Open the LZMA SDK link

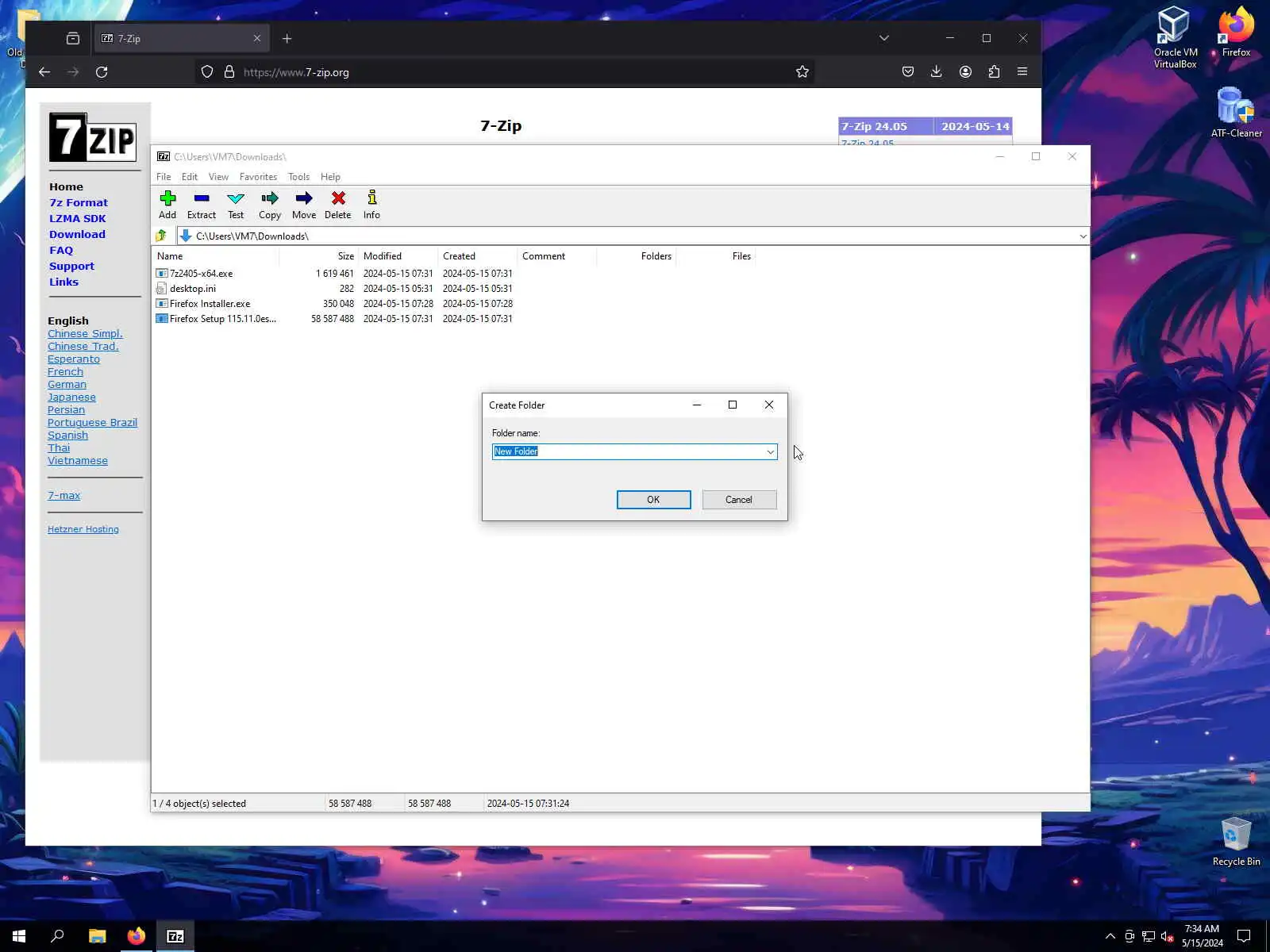pos(78,218)
